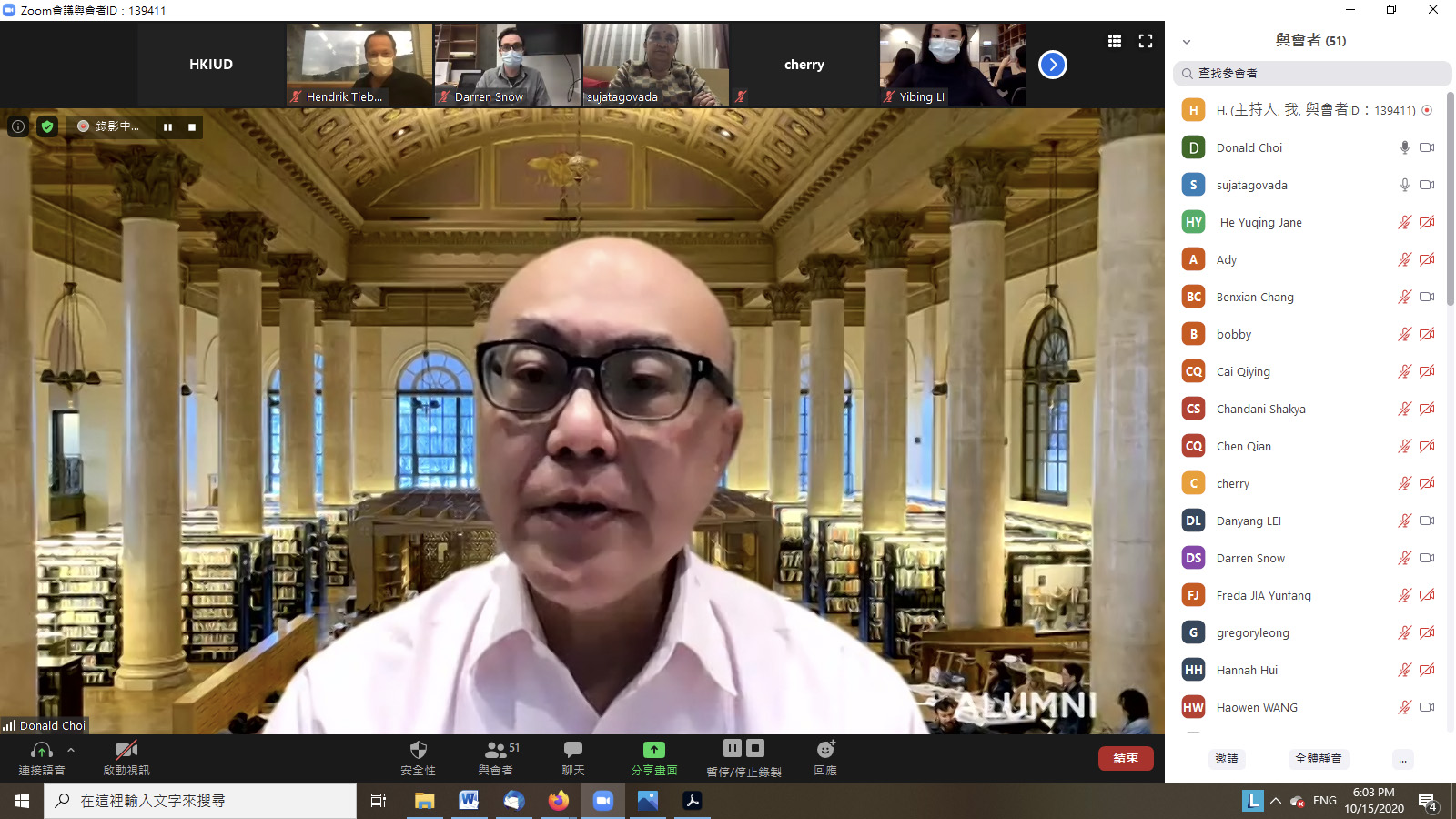1456x819 pixels.
Task: Toggle sujatagovada's camera in participant list
Action: coord(1426,185)
